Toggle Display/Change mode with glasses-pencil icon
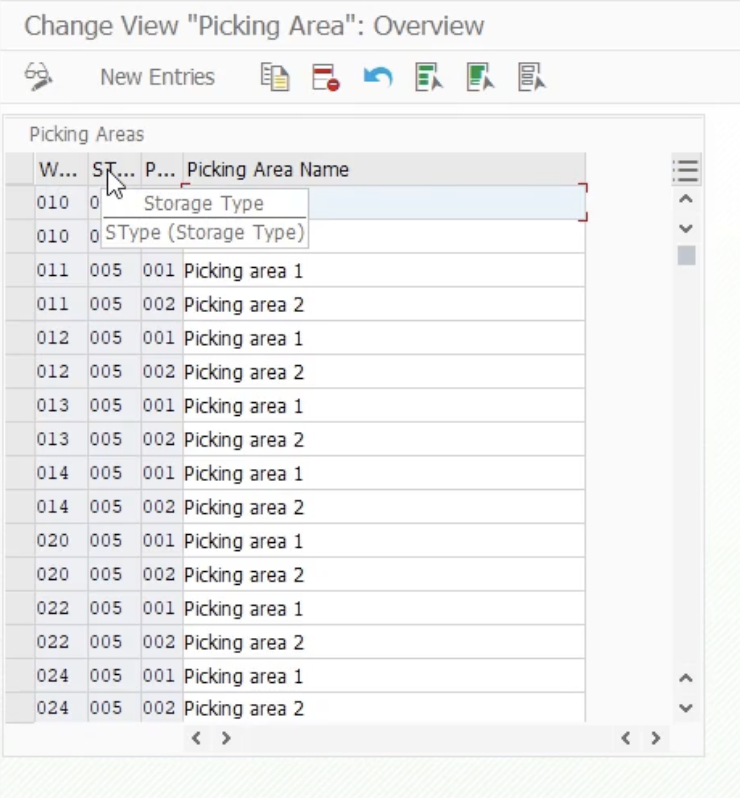The width and height of the screenshot is (740, 798). pyautogui.click(x=38, y=77)
